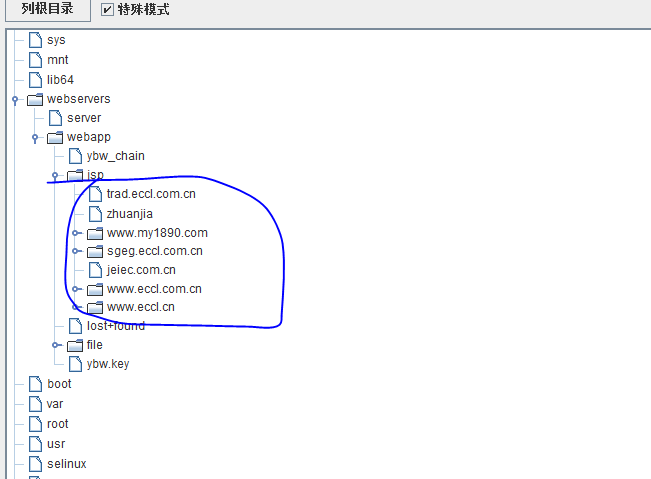Viewport: 651px width, 479px height.
Task: Select the jeiec.com.cn label
Action: pyautogui.click(x=141, y=270)
